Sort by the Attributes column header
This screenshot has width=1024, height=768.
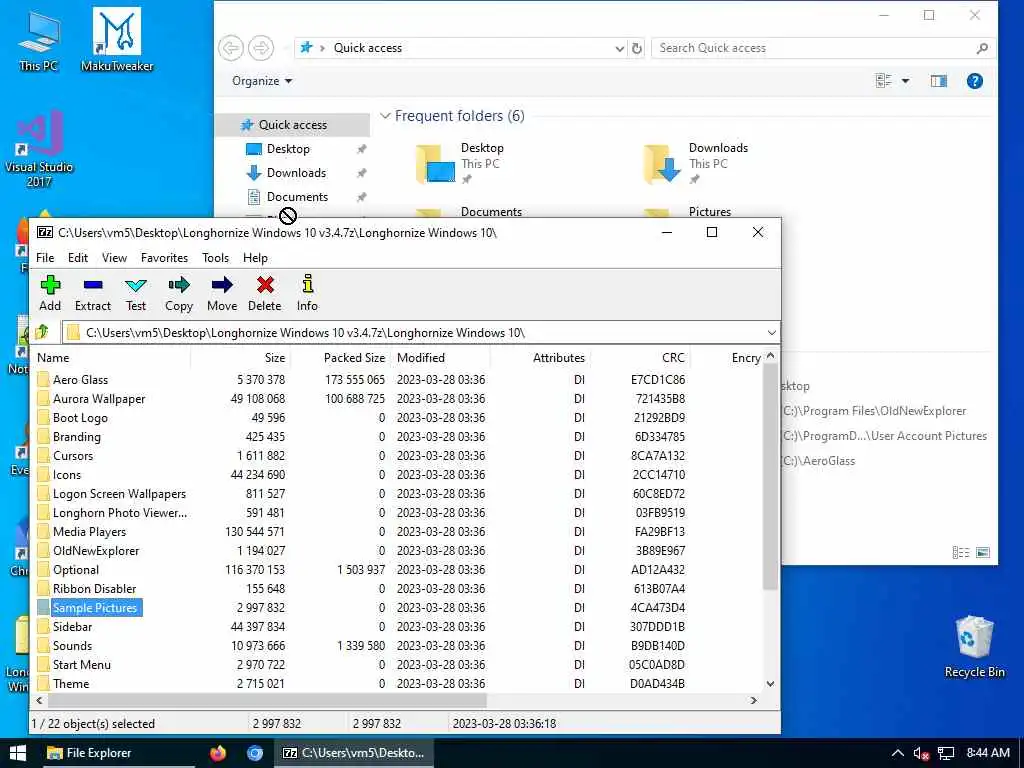540,358
